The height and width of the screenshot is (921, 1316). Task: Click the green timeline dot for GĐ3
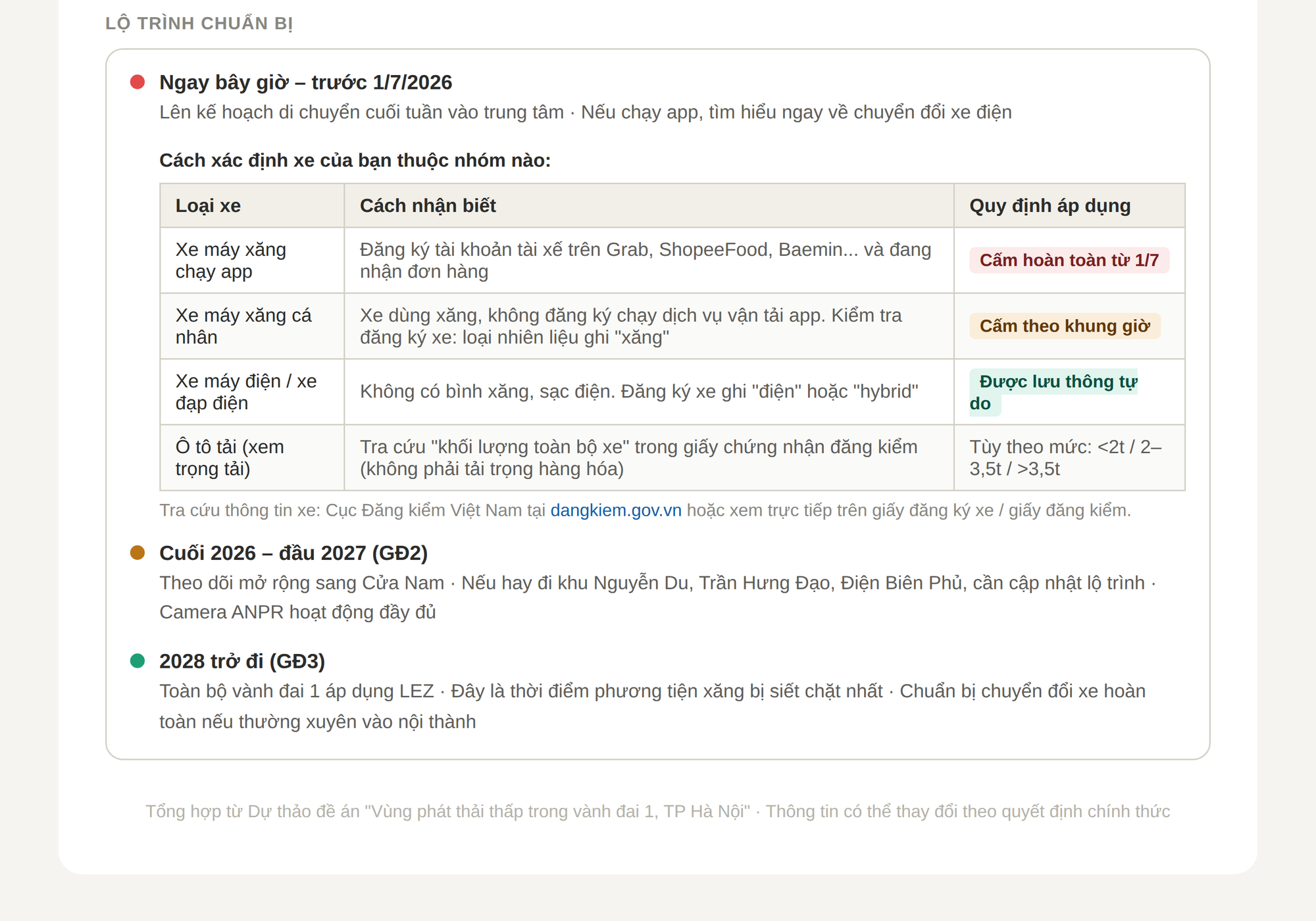(138, 660)
